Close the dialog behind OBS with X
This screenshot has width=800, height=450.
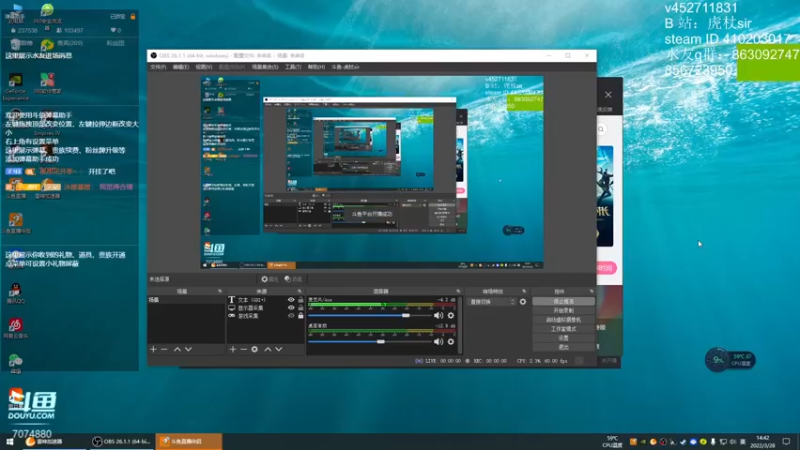(608, 94)
